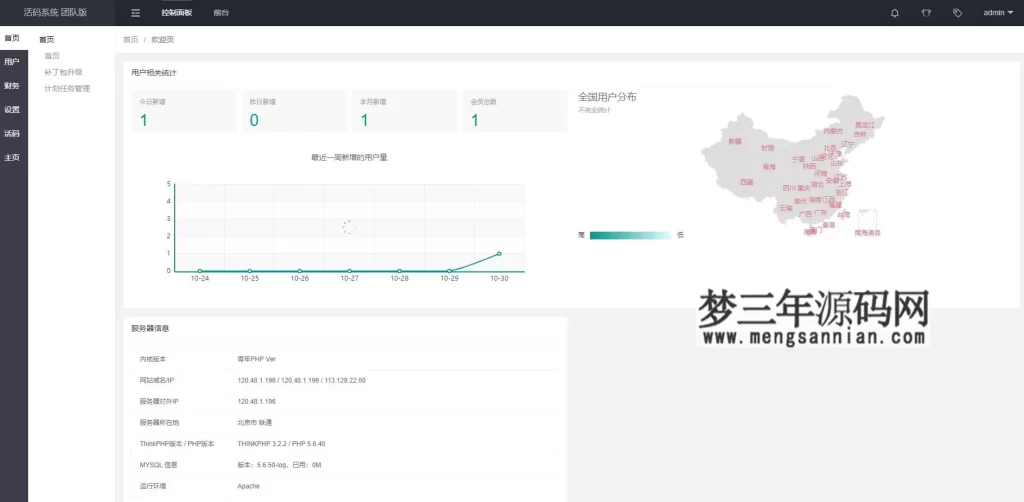Select 内蒙古 on the map
The image size is (1024, 502).
833,131
